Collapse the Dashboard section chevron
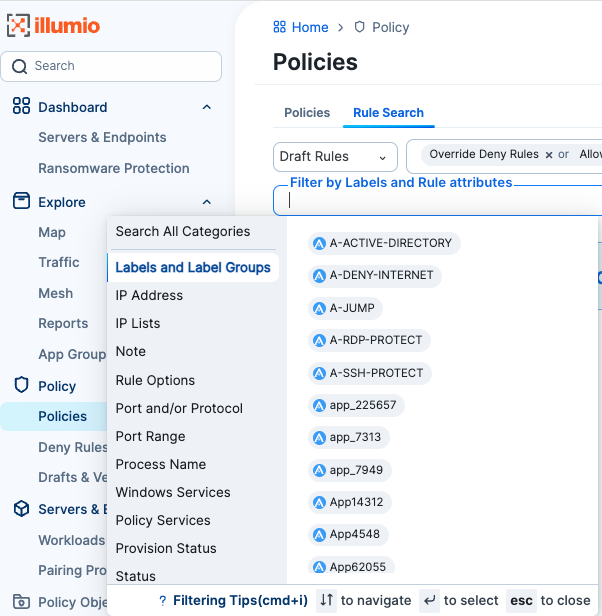The height and width of the screenshot is (616, 602). [x=207, y=107]
